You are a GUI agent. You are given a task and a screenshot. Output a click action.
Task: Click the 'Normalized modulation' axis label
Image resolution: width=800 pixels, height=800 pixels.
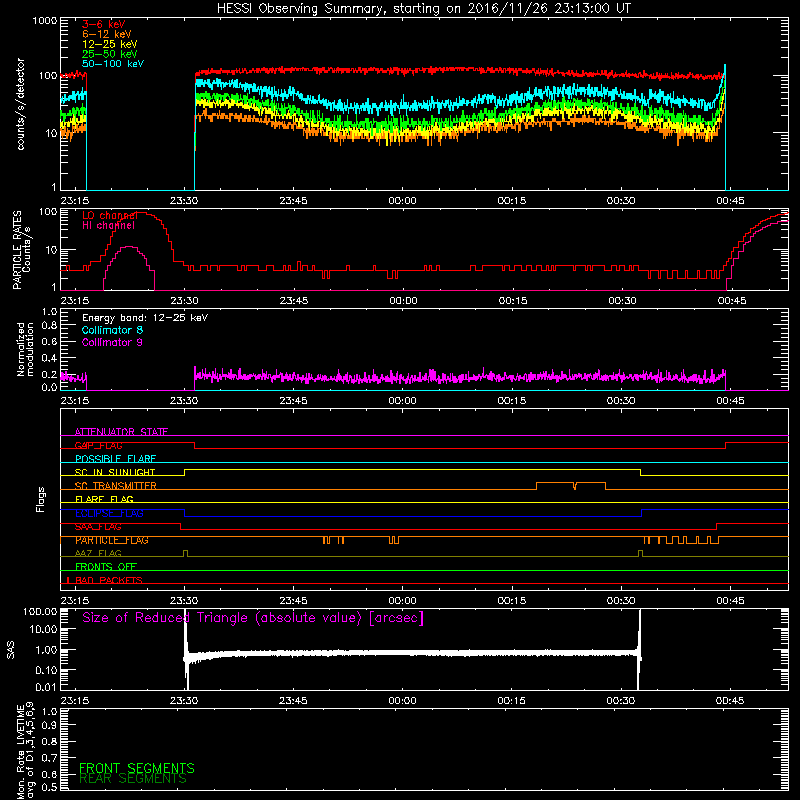[x=25, y=349]
